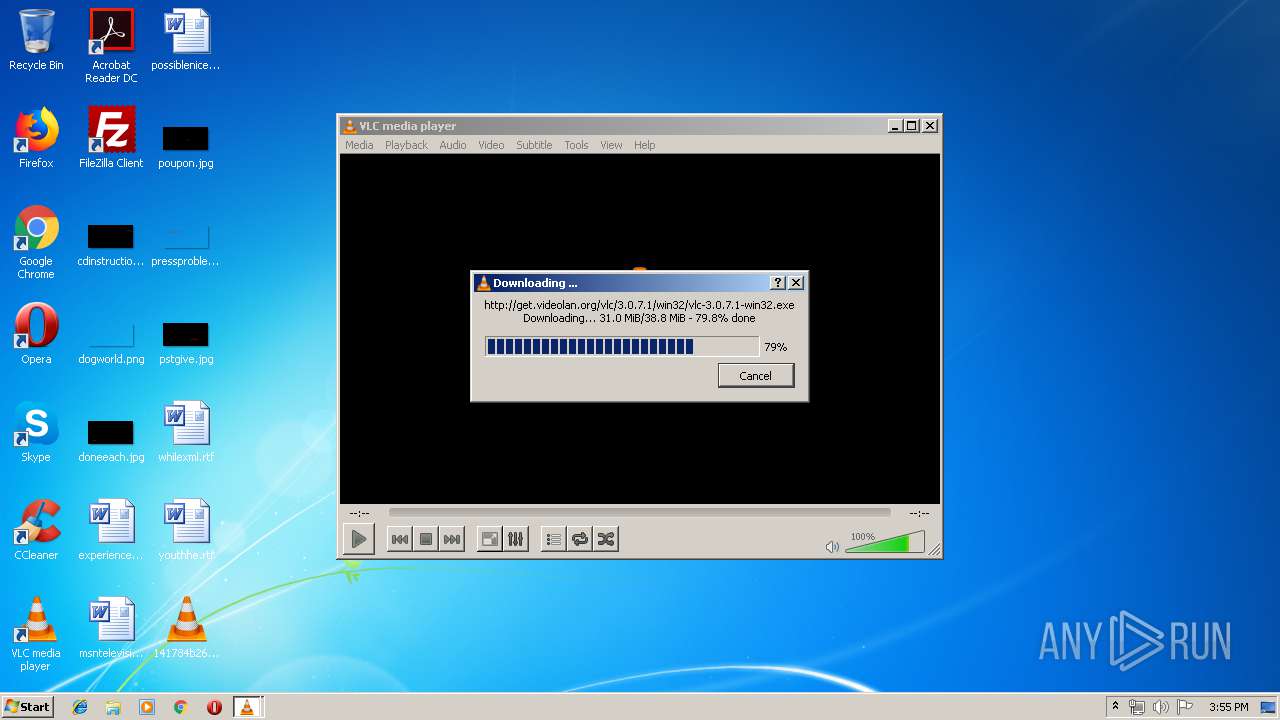Select the CCleaner desktop shortcut
The image size is (1280, 720).
coord(36,530)
